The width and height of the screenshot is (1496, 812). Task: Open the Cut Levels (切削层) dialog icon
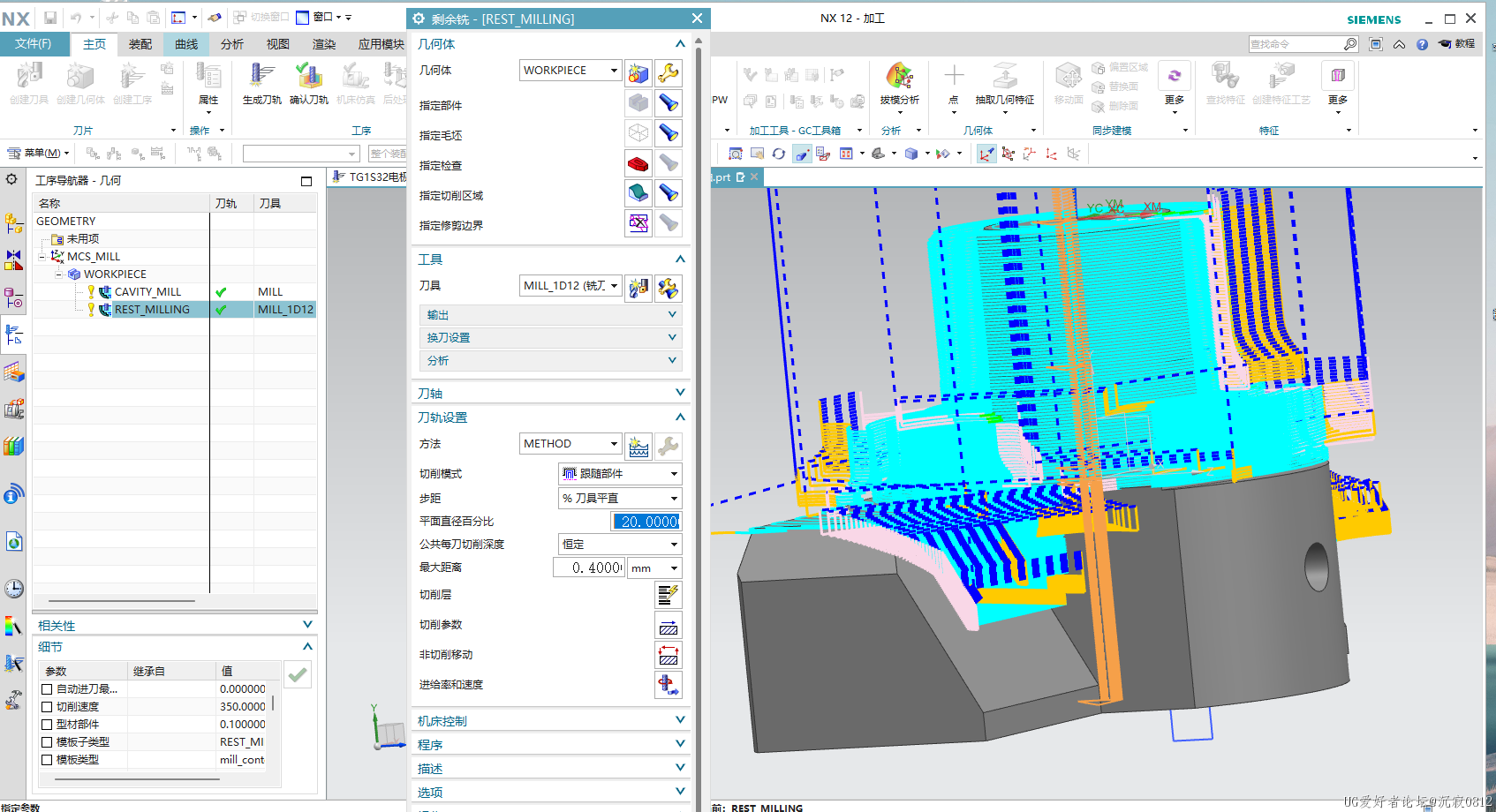(x=669, y=595)
